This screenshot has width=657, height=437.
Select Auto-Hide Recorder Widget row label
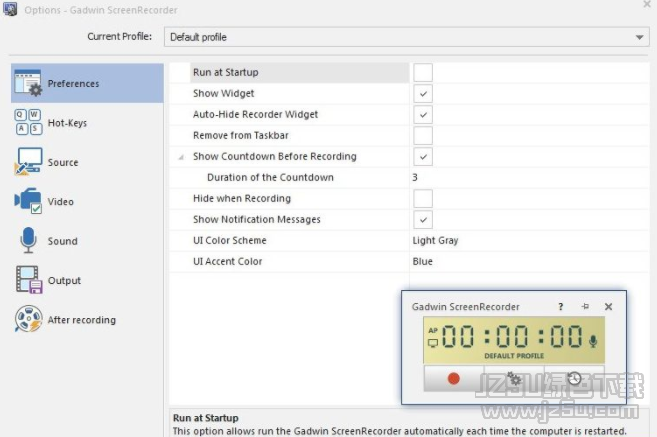(255, 114)
